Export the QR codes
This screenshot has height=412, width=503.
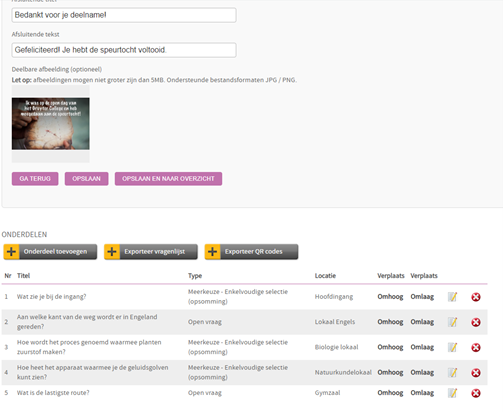point(251,252)
